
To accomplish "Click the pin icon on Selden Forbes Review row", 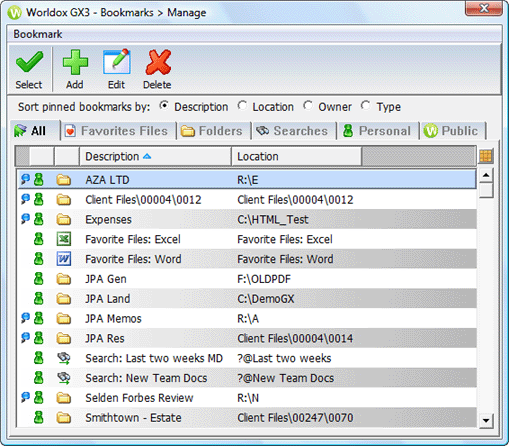I will pos(25,397).
